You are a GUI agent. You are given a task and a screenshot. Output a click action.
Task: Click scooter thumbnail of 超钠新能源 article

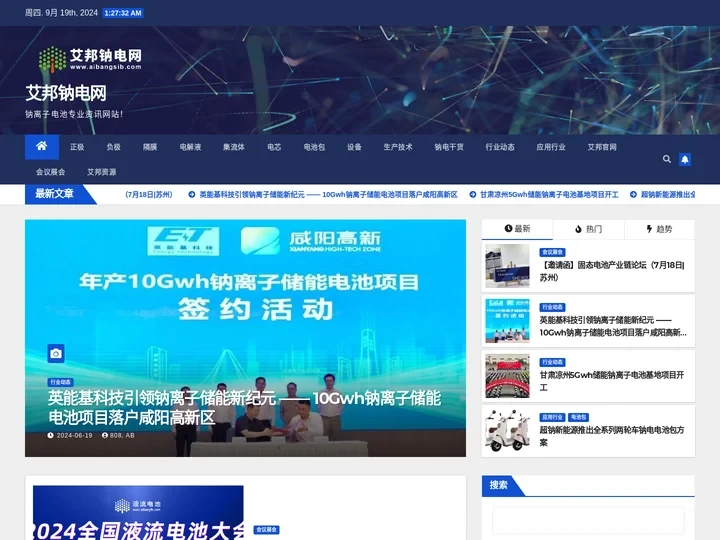pyautogui.click(x=507, y=431)
